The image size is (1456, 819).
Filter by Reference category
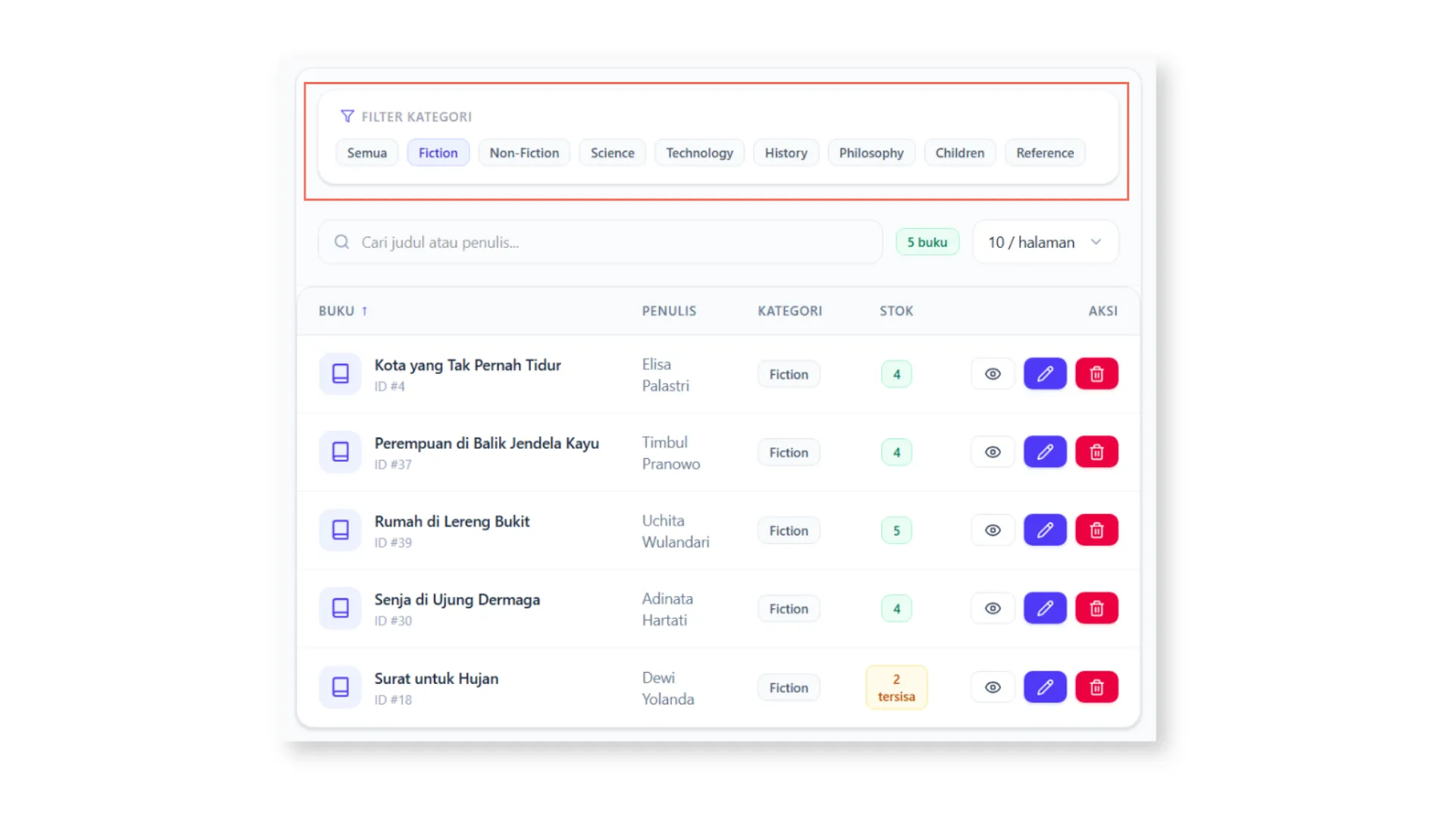point(1045,152)
